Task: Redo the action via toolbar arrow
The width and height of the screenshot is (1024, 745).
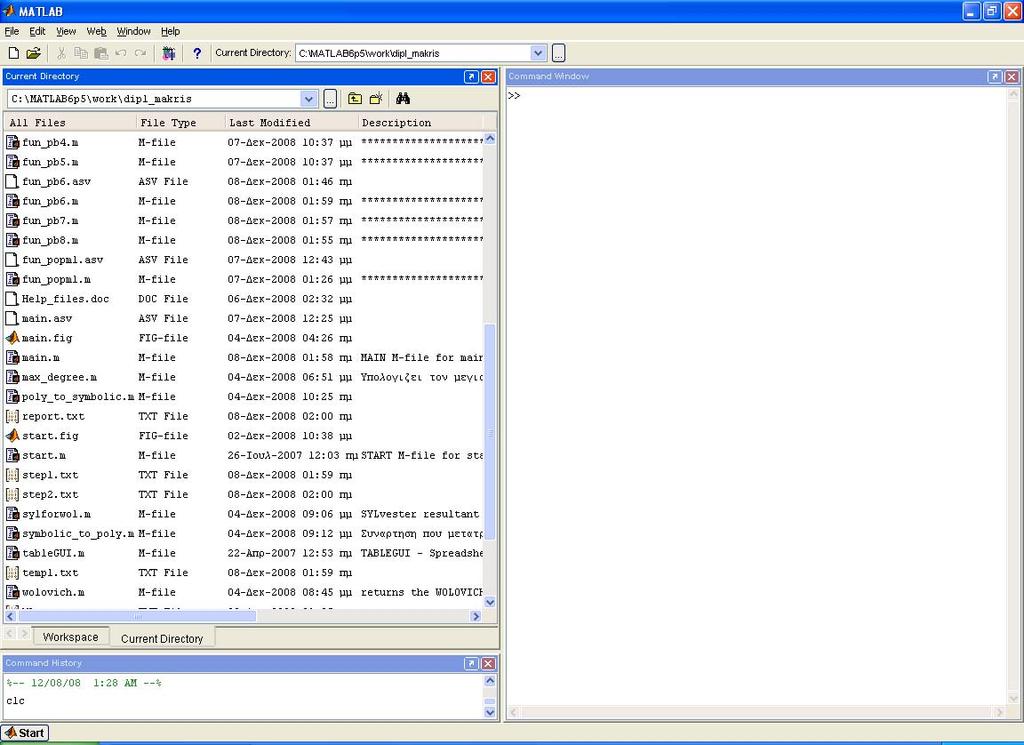Action: pos(140,53)
